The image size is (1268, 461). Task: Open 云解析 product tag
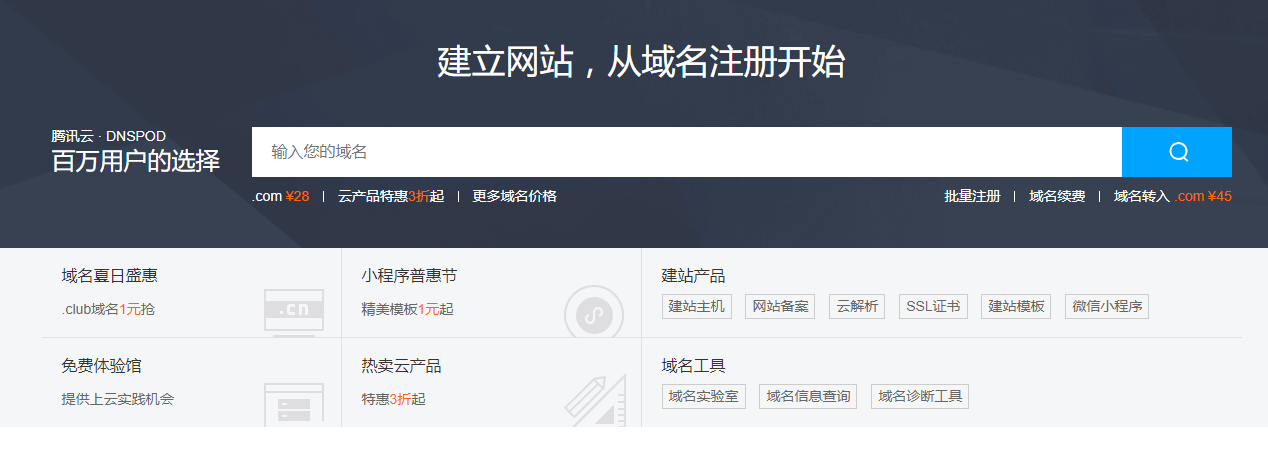click(857, 306)
